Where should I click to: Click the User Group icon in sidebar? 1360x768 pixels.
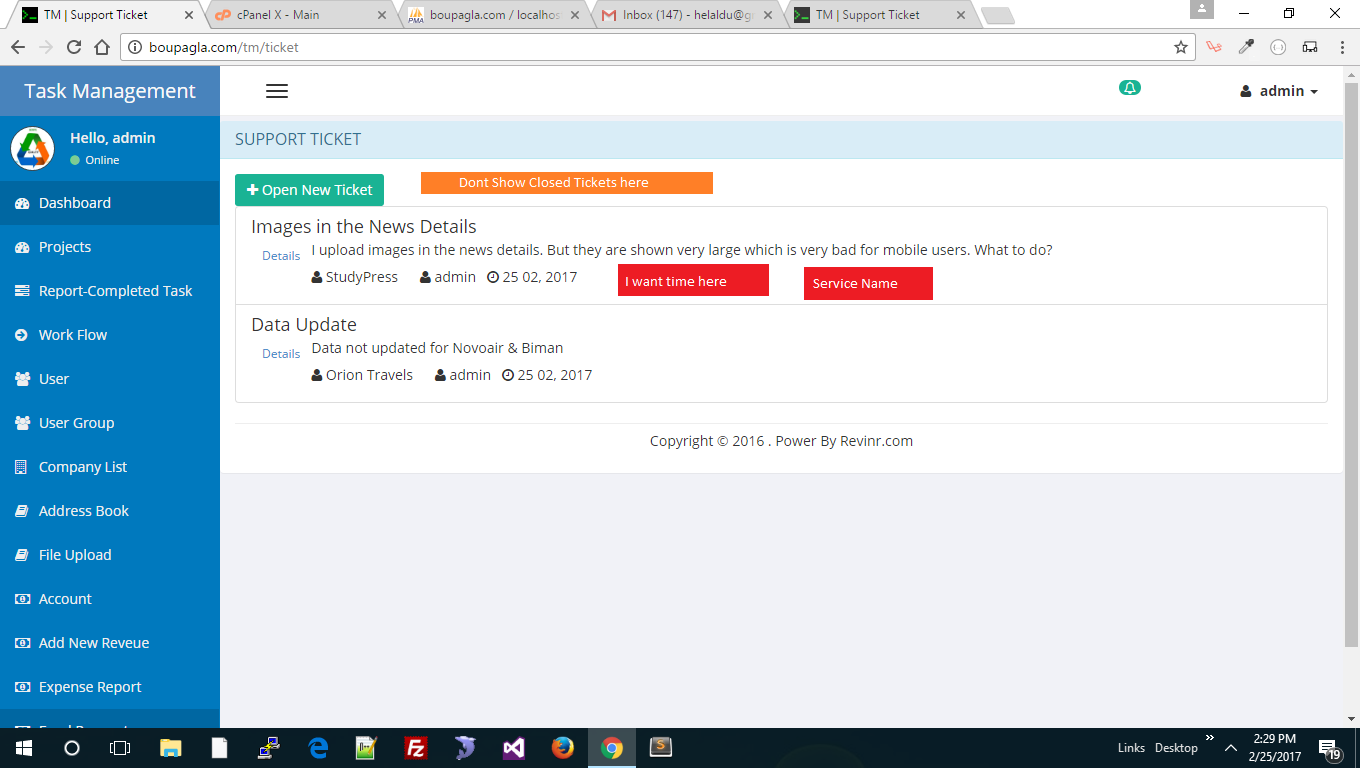22,423
